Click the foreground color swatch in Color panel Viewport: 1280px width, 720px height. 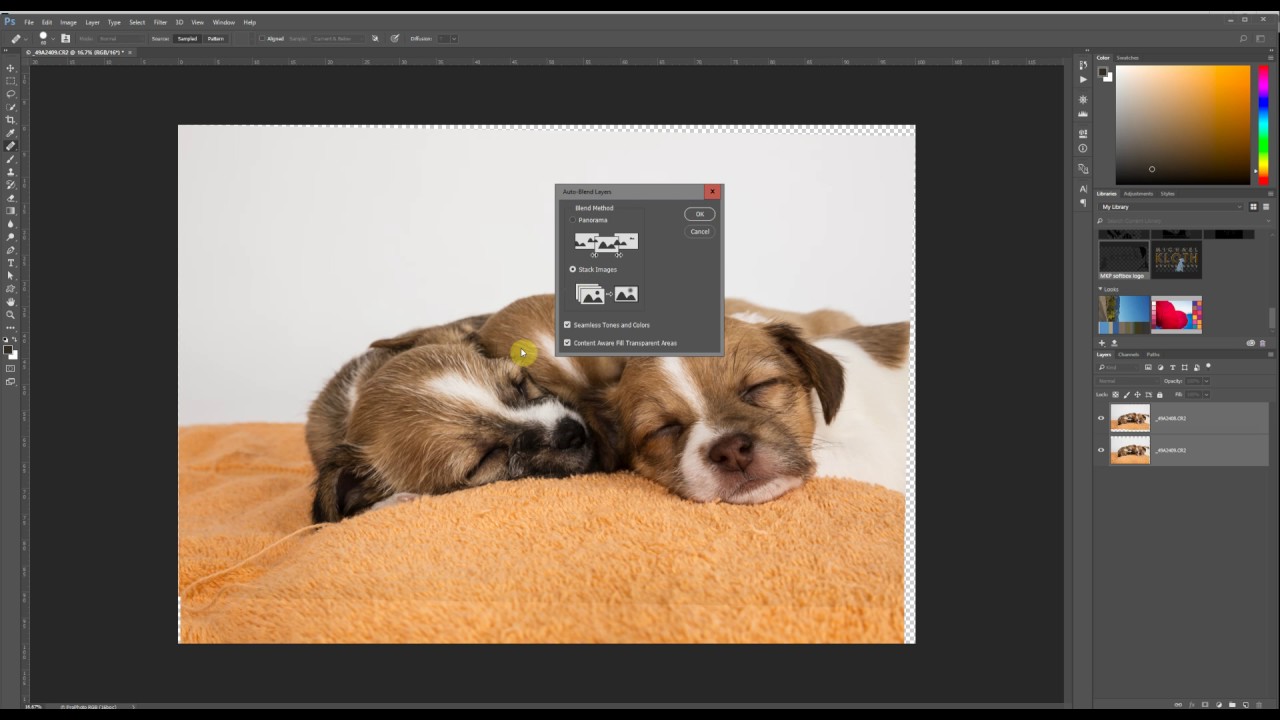[1102, 72]
